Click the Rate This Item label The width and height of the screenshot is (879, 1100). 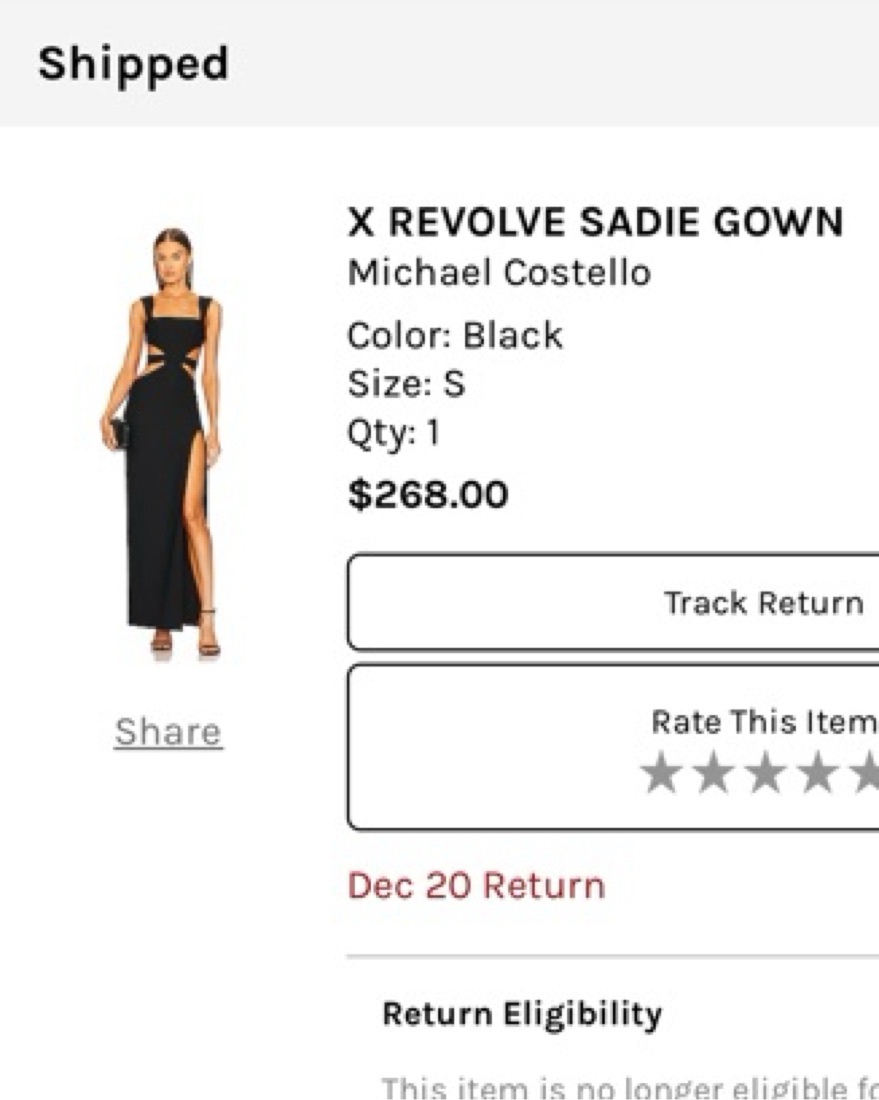(x=763, y=722)
